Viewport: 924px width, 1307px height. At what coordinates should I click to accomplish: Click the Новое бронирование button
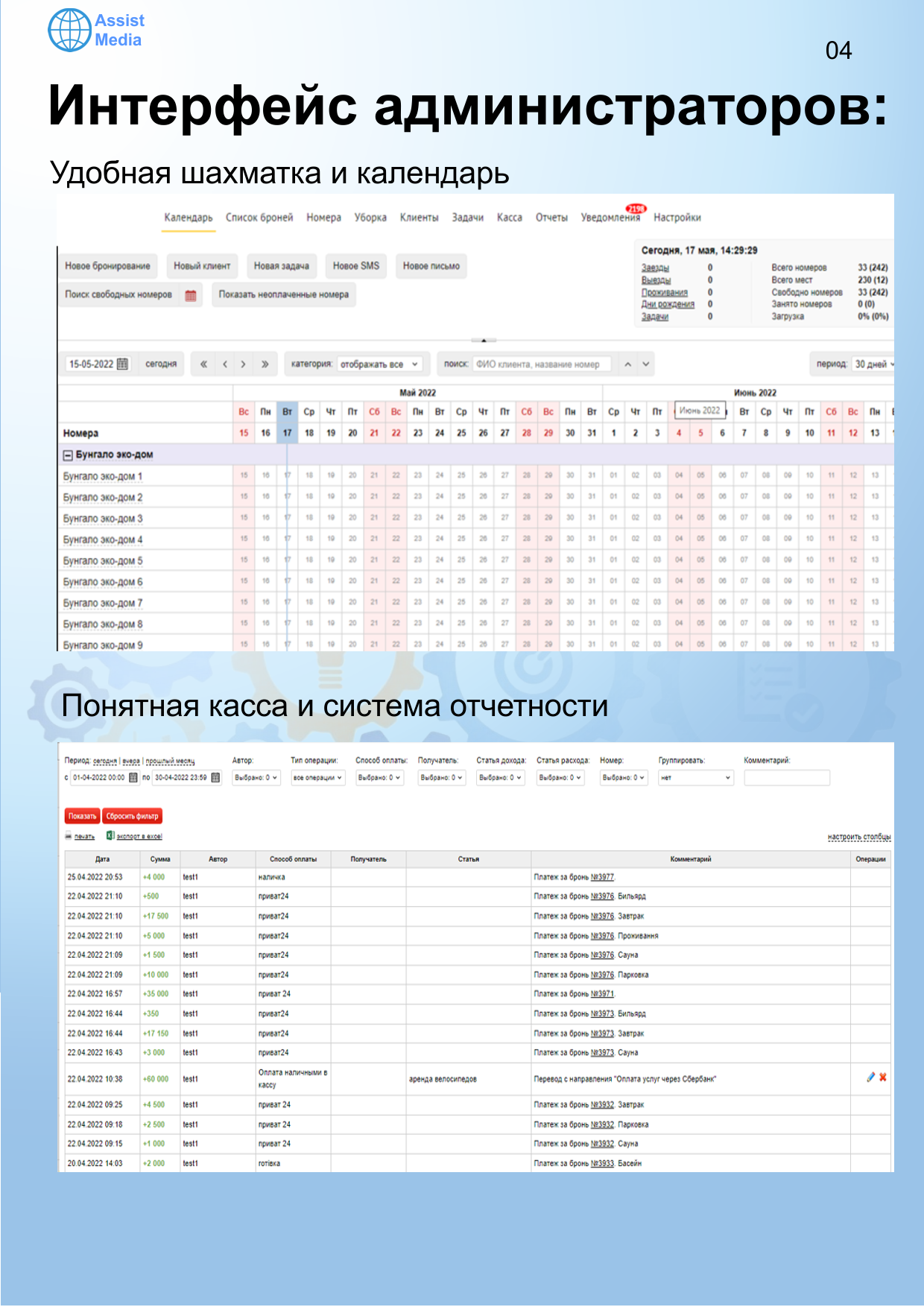tap(107, 266)
